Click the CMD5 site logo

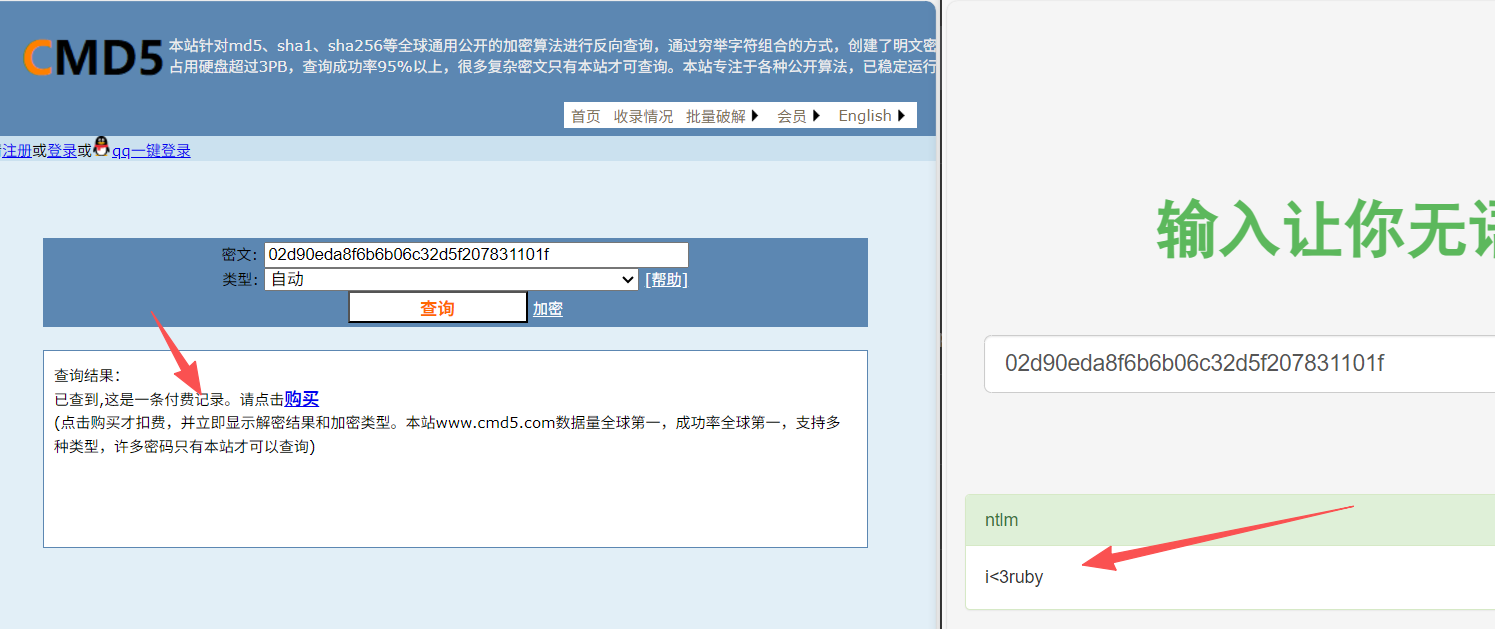tap(92, 59)
